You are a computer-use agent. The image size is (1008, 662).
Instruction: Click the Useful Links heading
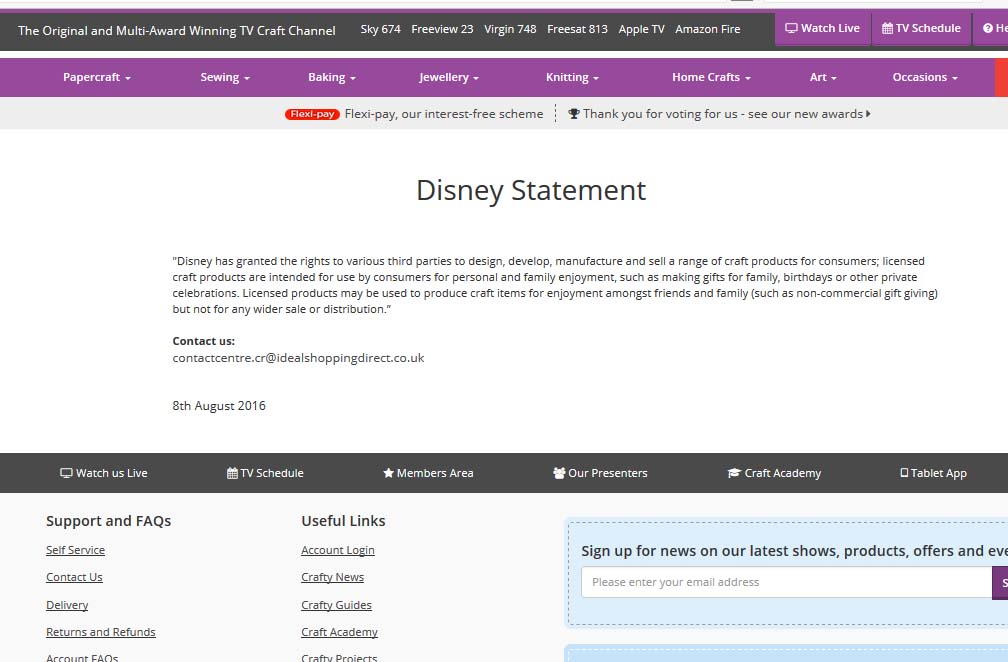(343, 521)
